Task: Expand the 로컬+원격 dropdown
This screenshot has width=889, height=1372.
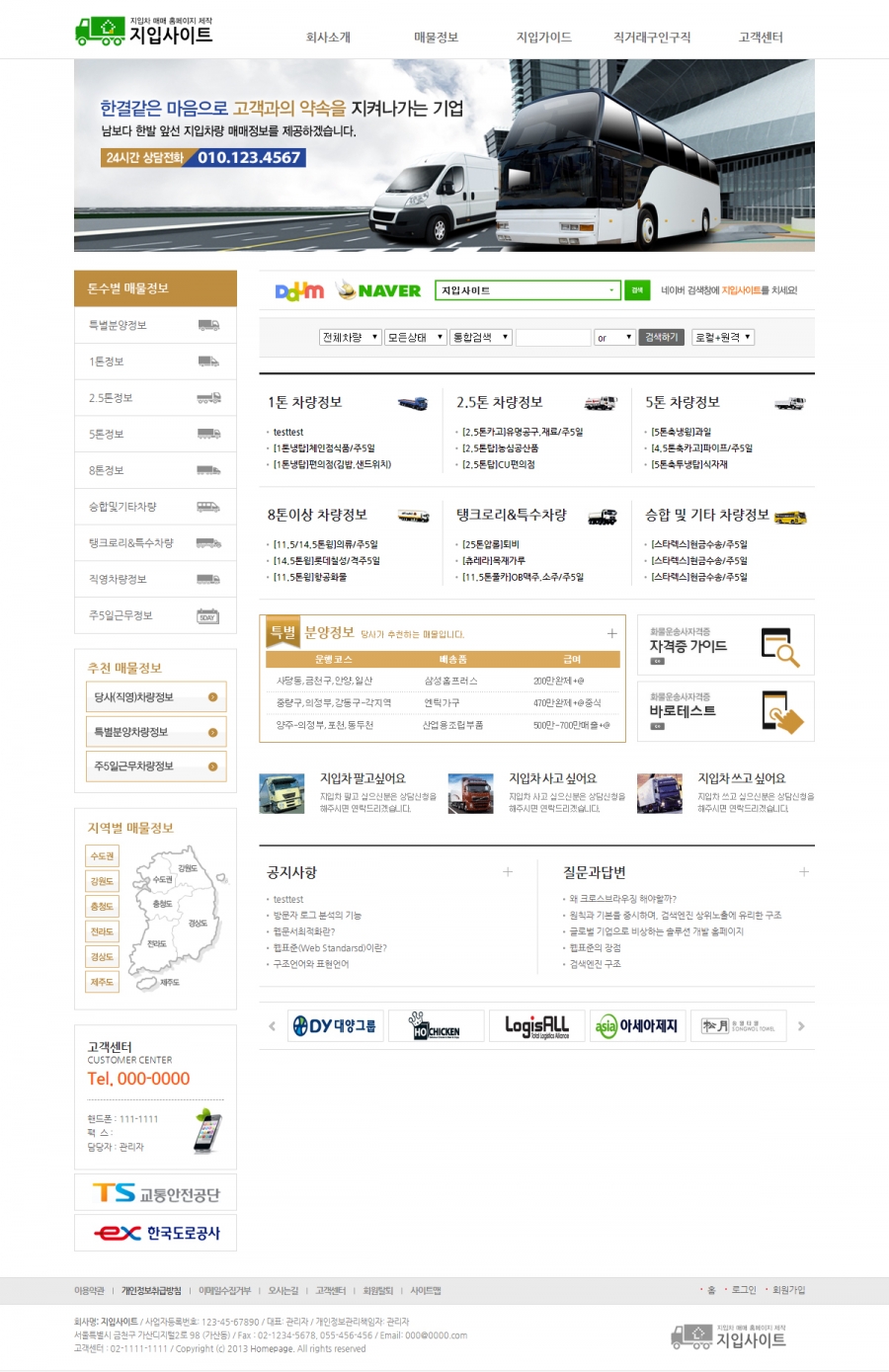Action: coord(722,338)
